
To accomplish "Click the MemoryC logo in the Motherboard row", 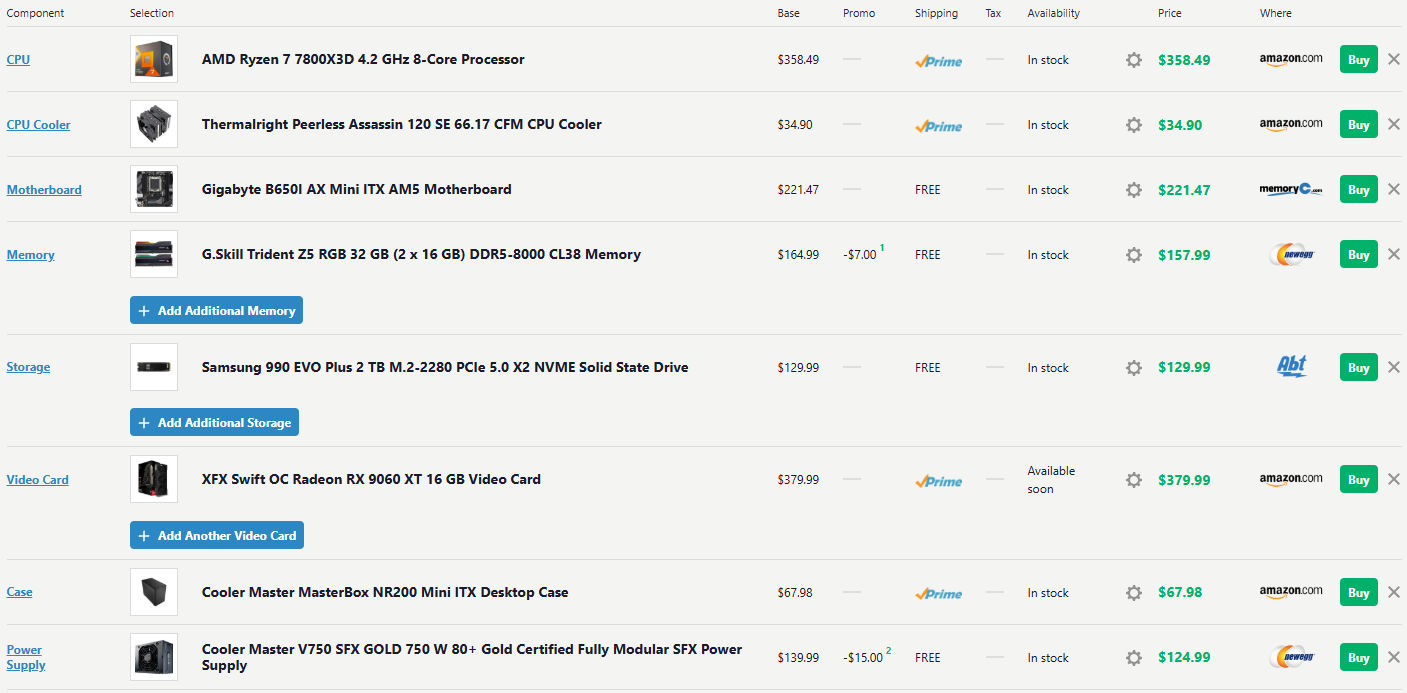I will [1291, 189].
